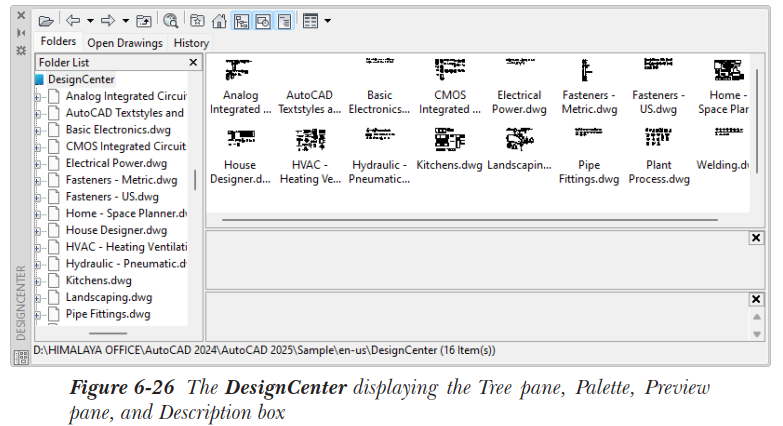This screenshot has width=783, height=426.
Task: Expand Basic Electronics.dwg tree node
Action: pyautogui.click(x=38, y=131)
